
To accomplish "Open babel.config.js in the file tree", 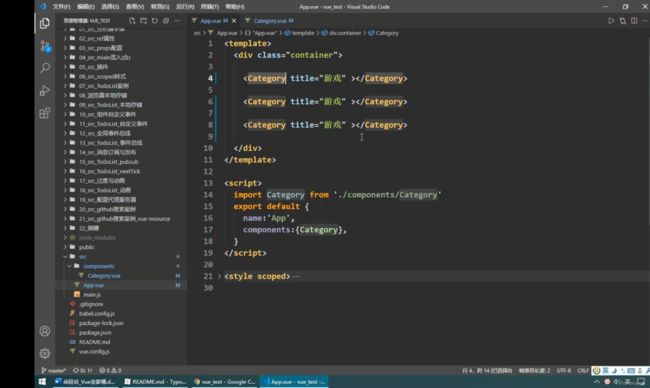I will (97, 314).
